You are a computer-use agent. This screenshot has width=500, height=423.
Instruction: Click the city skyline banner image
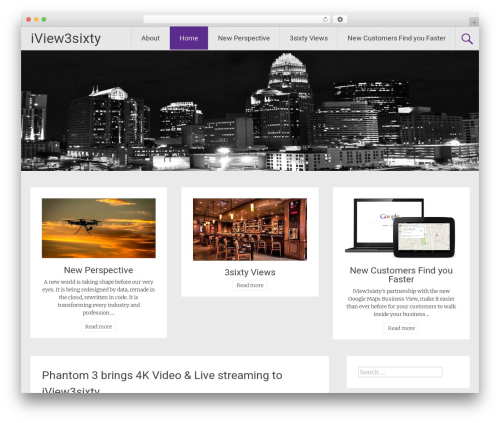[x=250, y=111]
